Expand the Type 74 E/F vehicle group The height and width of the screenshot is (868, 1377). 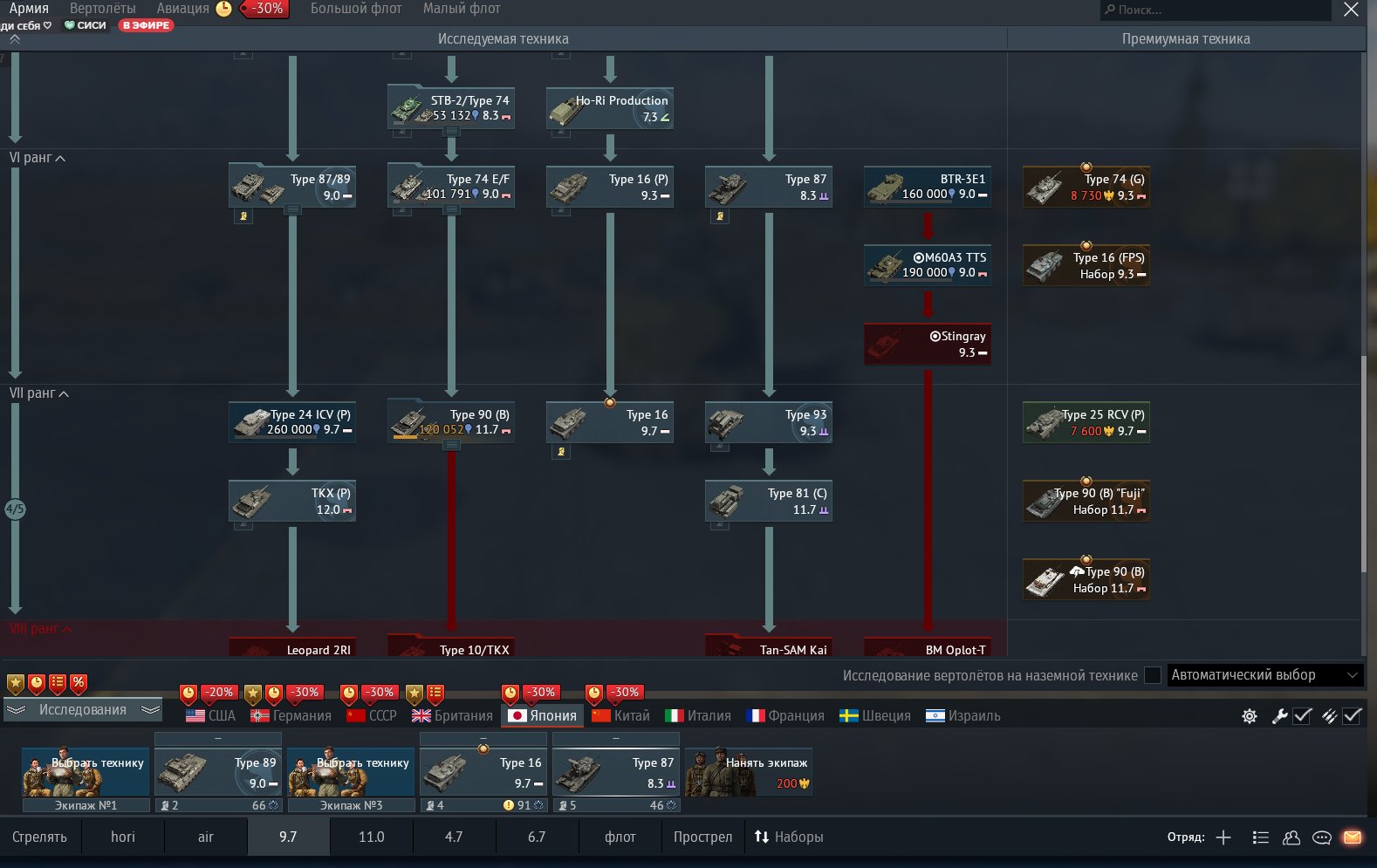tap(451, 210)
